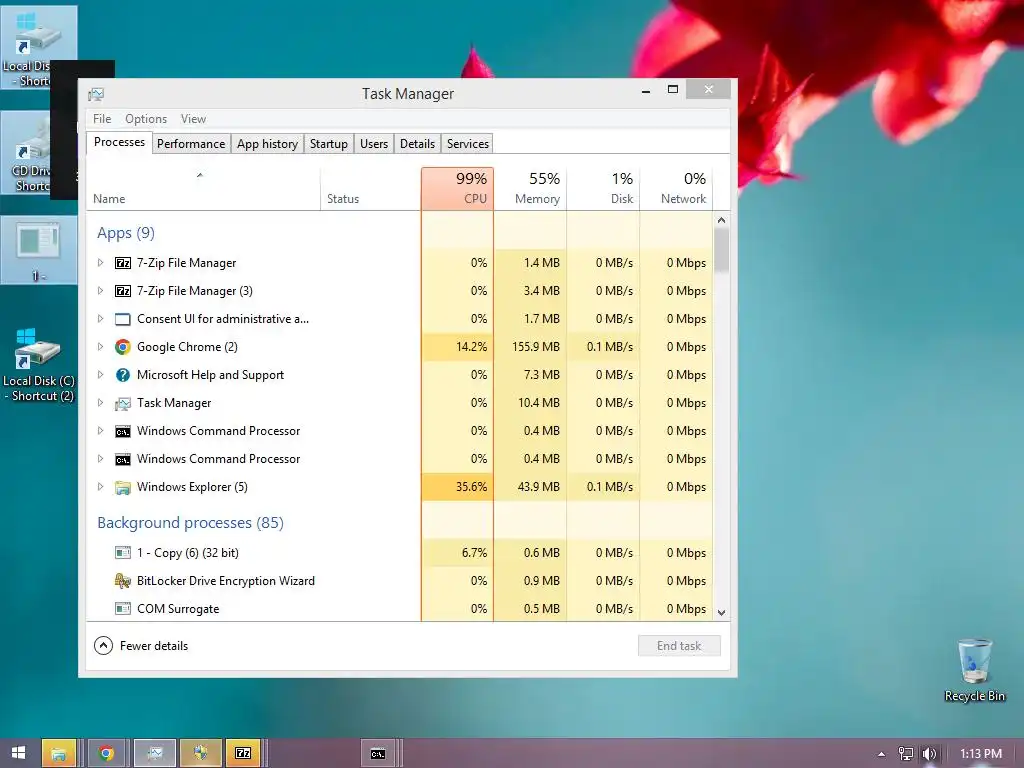Switch to the Details tab
This screenshot has height=768, width=1024.
(x=417, y=144)
